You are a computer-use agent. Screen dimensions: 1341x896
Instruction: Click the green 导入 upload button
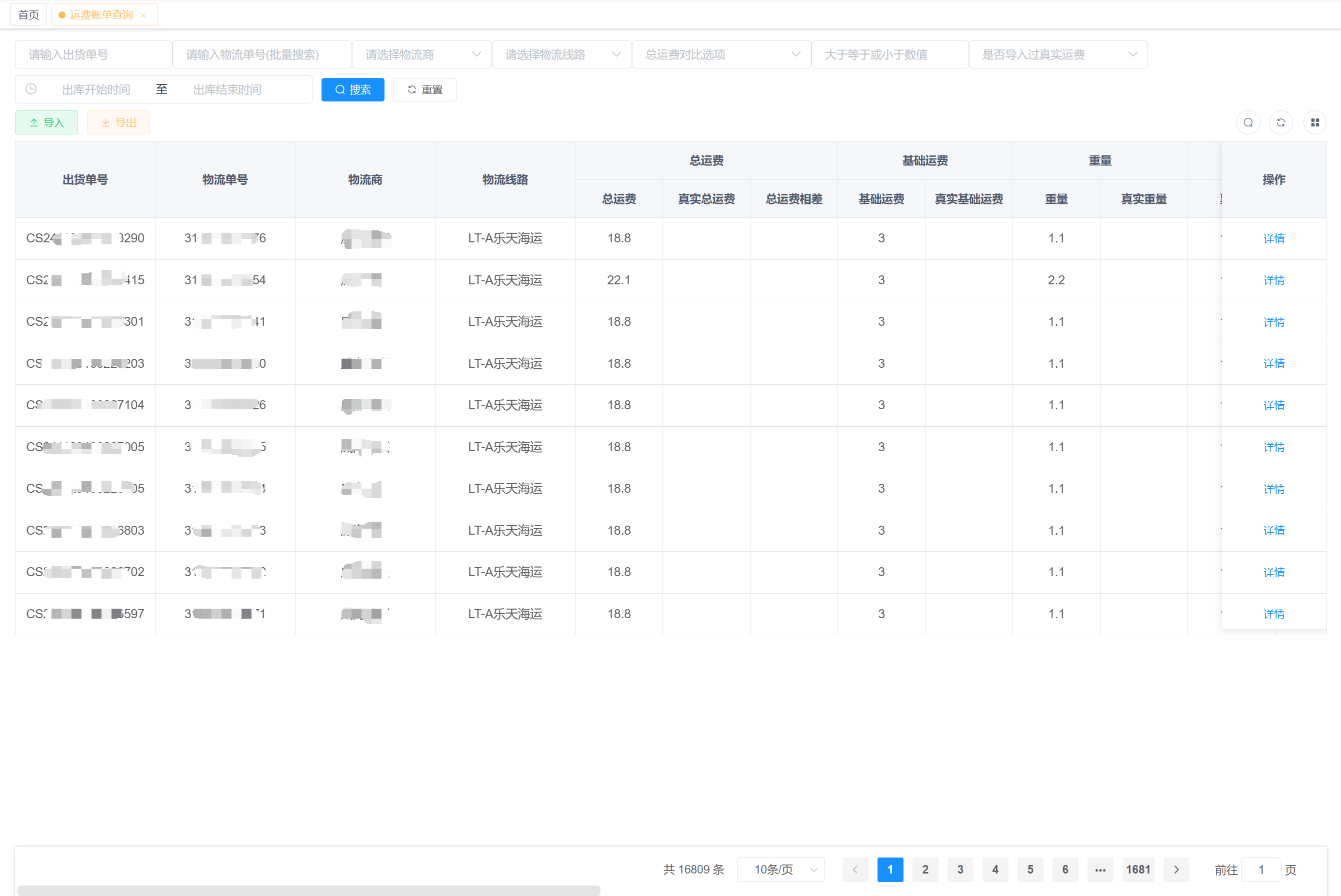[46, 122]
